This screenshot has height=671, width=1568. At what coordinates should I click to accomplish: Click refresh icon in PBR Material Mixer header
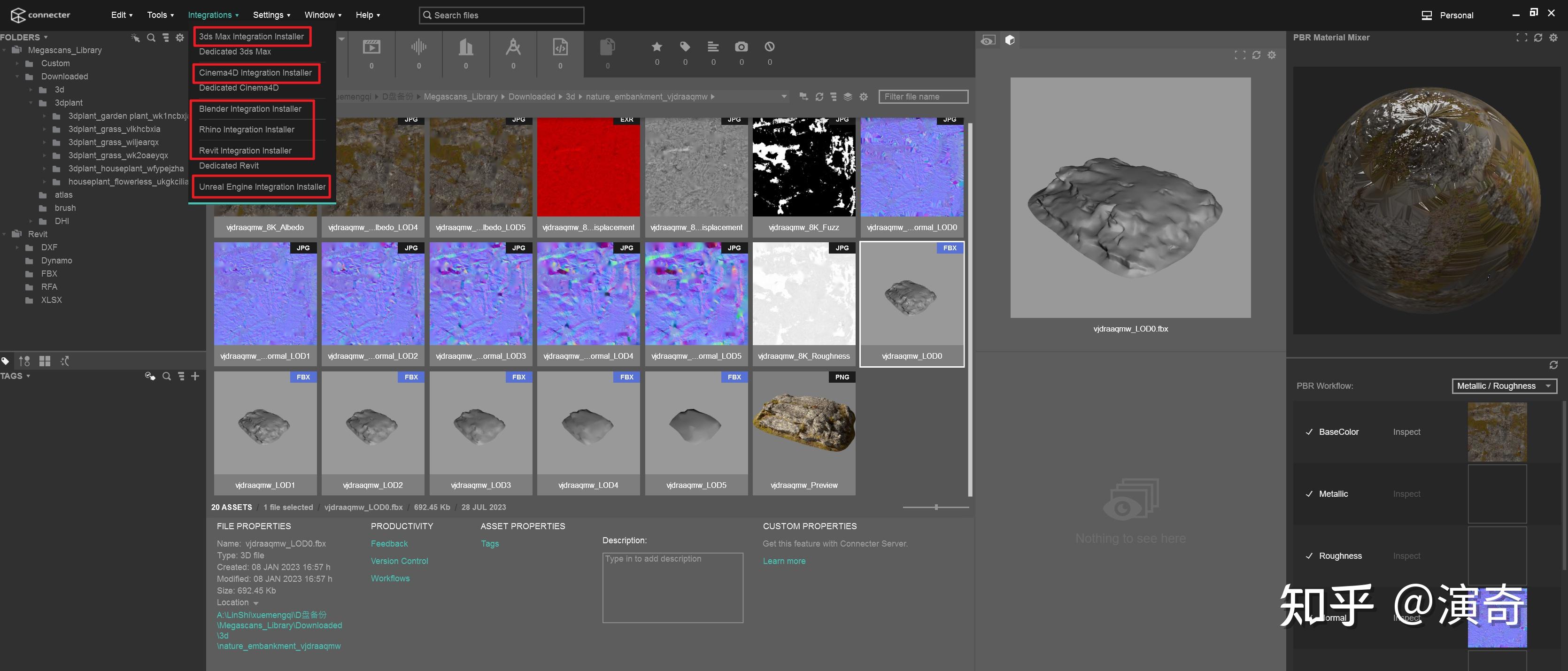click(1537, 38)
